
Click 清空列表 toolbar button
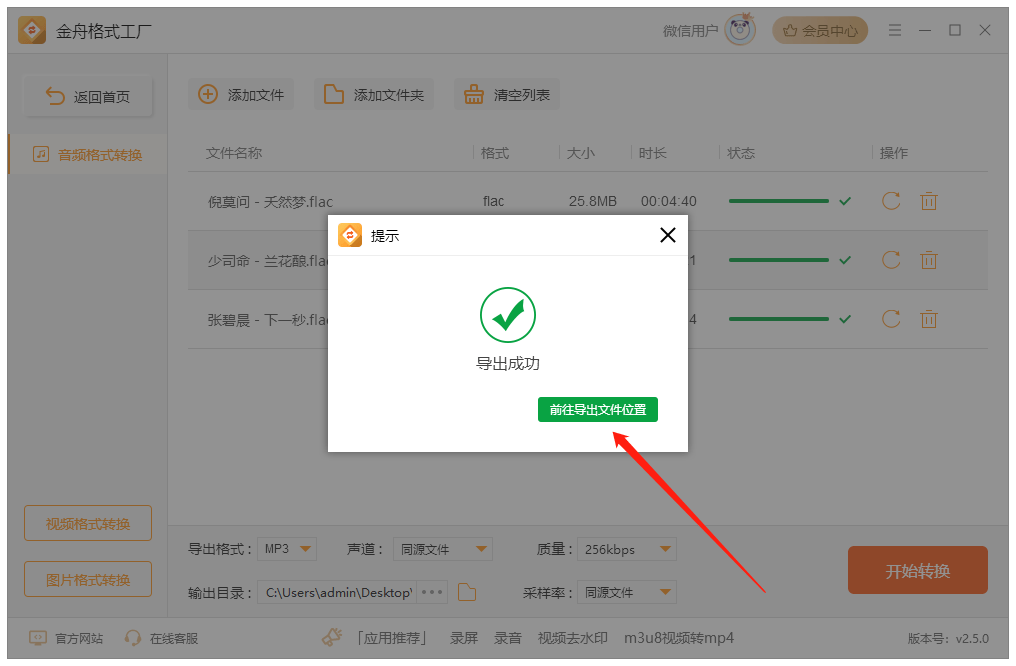point(507,95)
